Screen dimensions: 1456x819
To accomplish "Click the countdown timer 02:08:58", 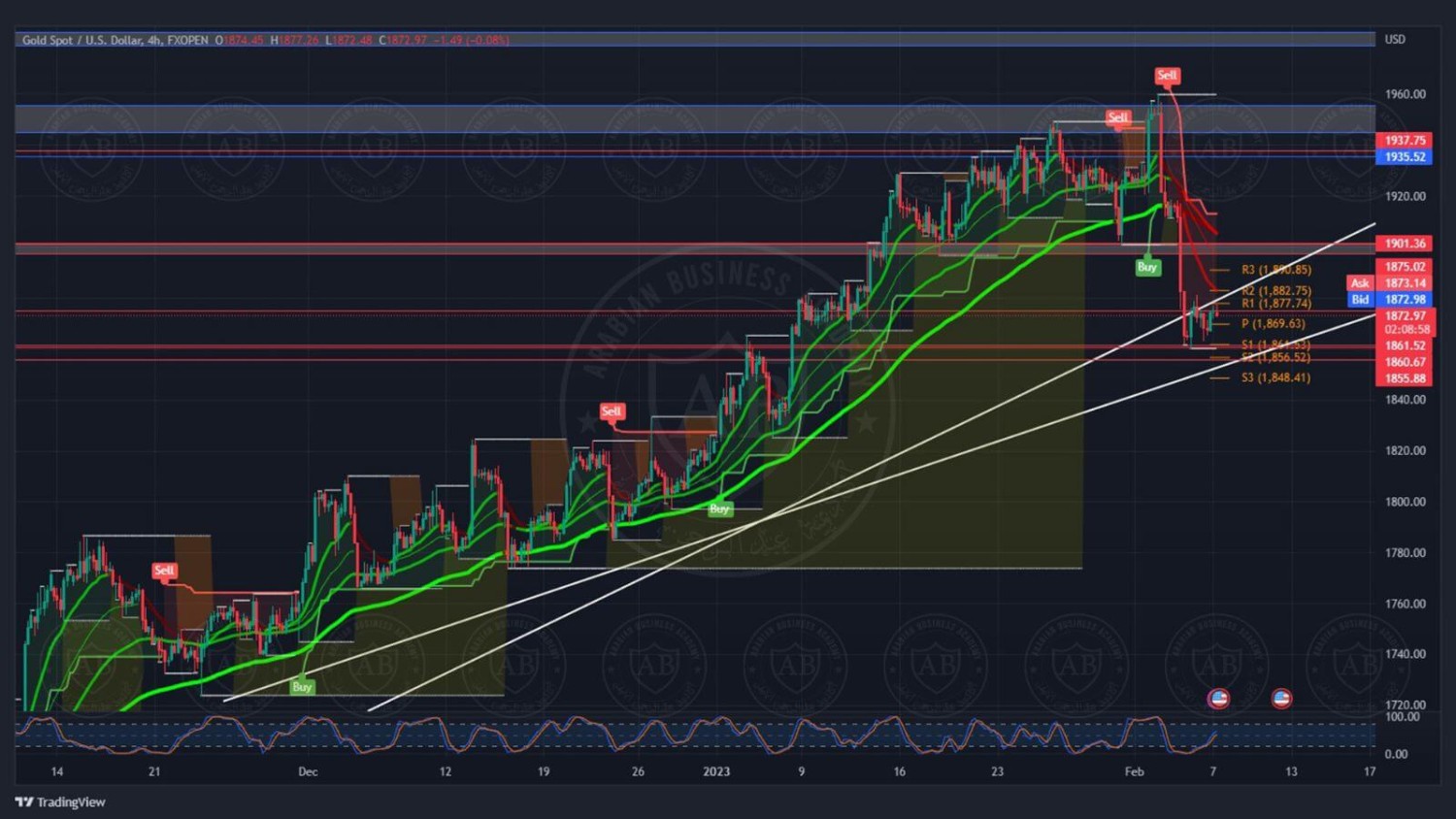I will point(1406,329).
